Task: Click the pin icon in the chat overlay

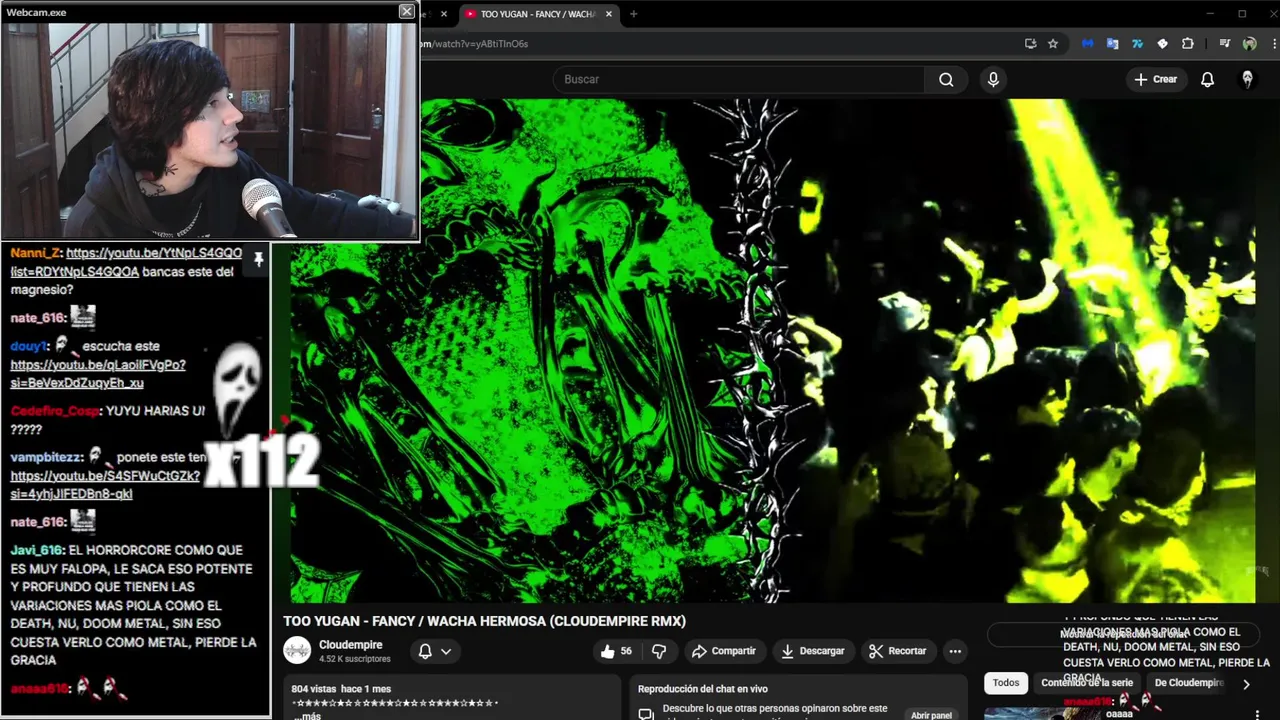Action: (258, 260)
